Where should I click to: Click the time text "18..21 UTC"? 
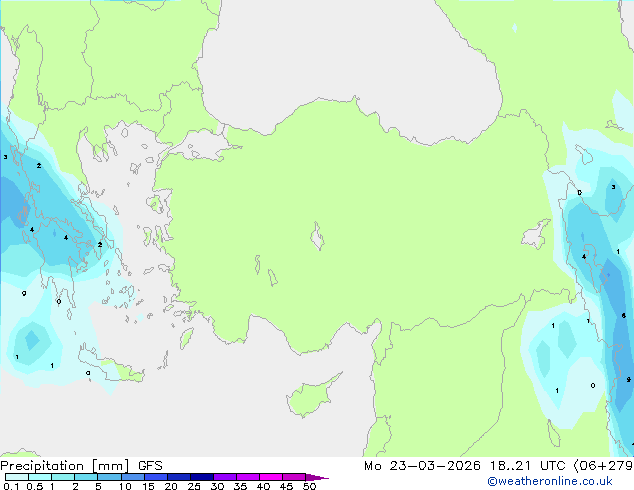[527, 466]
